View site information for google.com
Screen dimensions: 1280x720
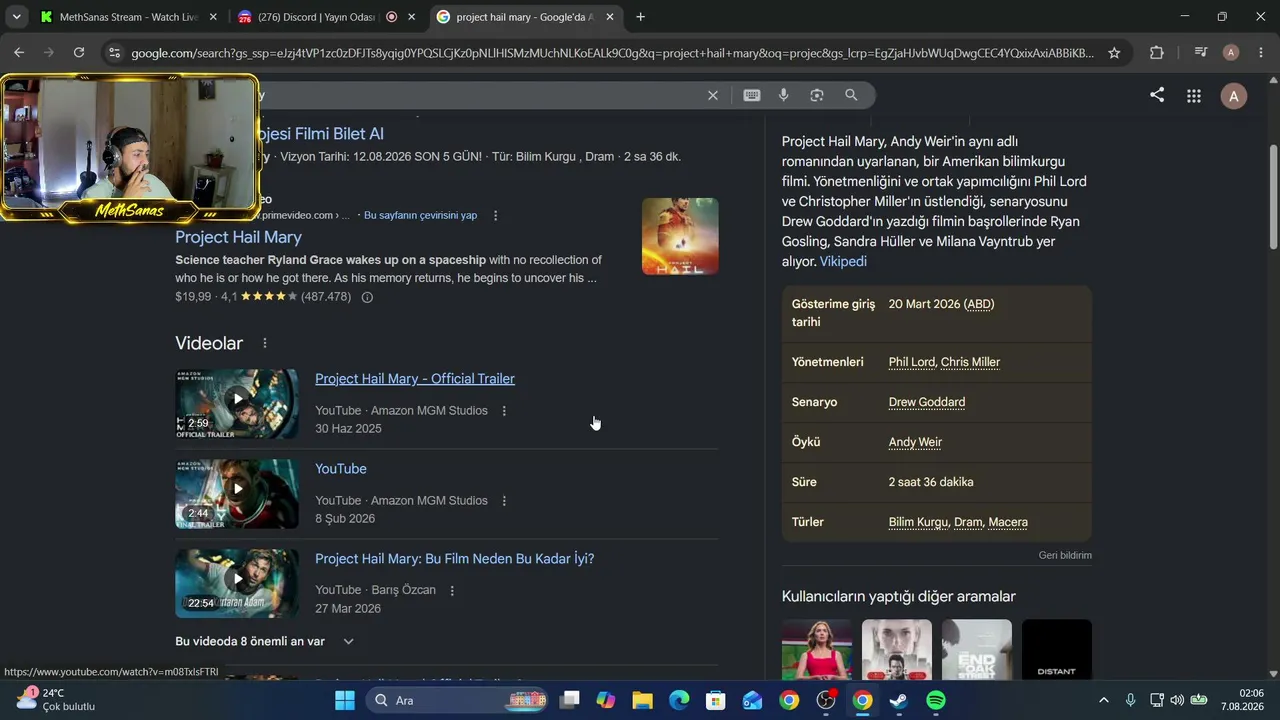[114, 53]
